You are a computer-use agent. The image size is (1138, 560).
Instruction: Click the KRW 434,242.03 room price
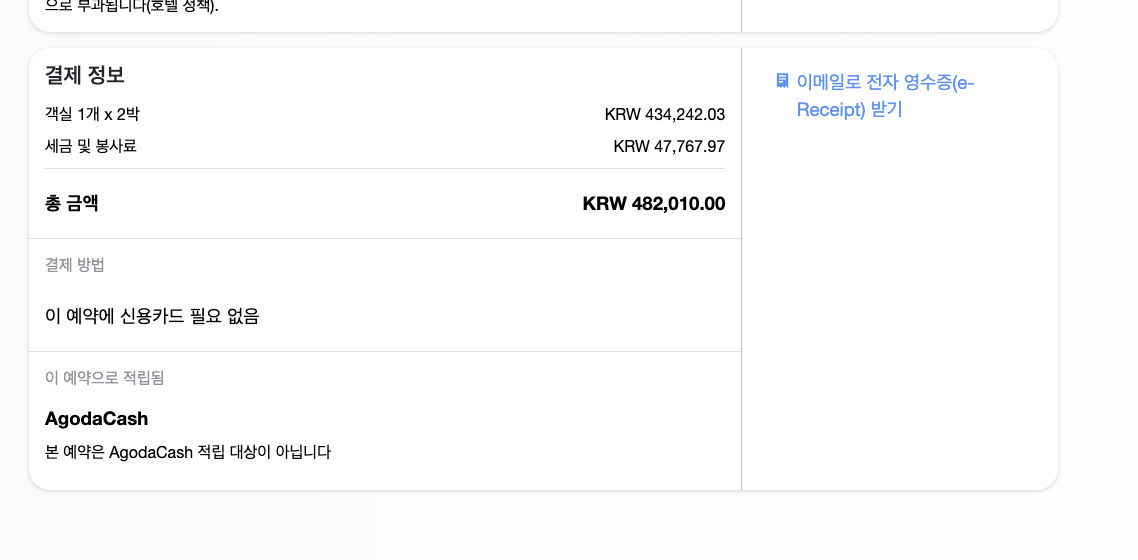click(665, 115)
